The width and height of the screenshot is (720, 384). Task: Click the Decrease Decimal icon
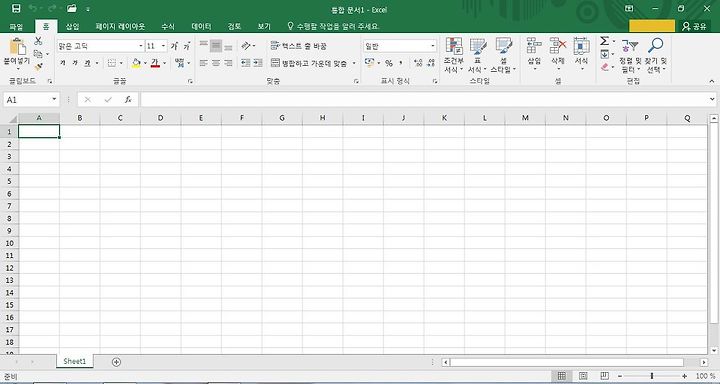coord(431,63)
